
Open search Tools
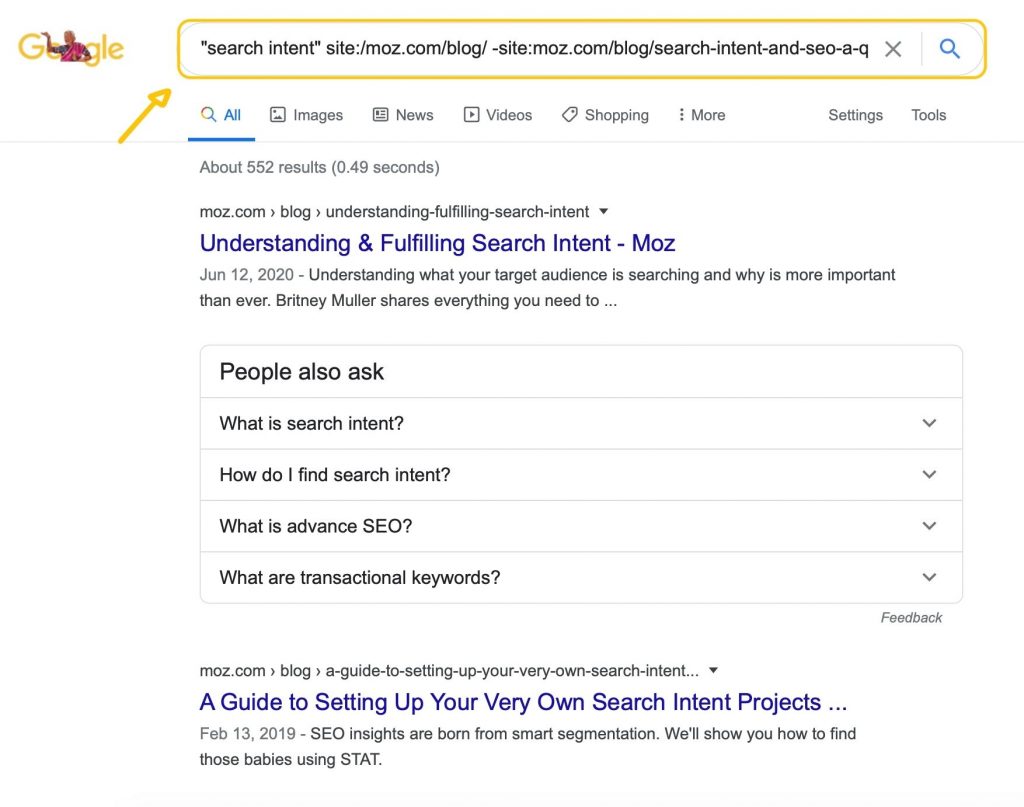coord(928,115)
